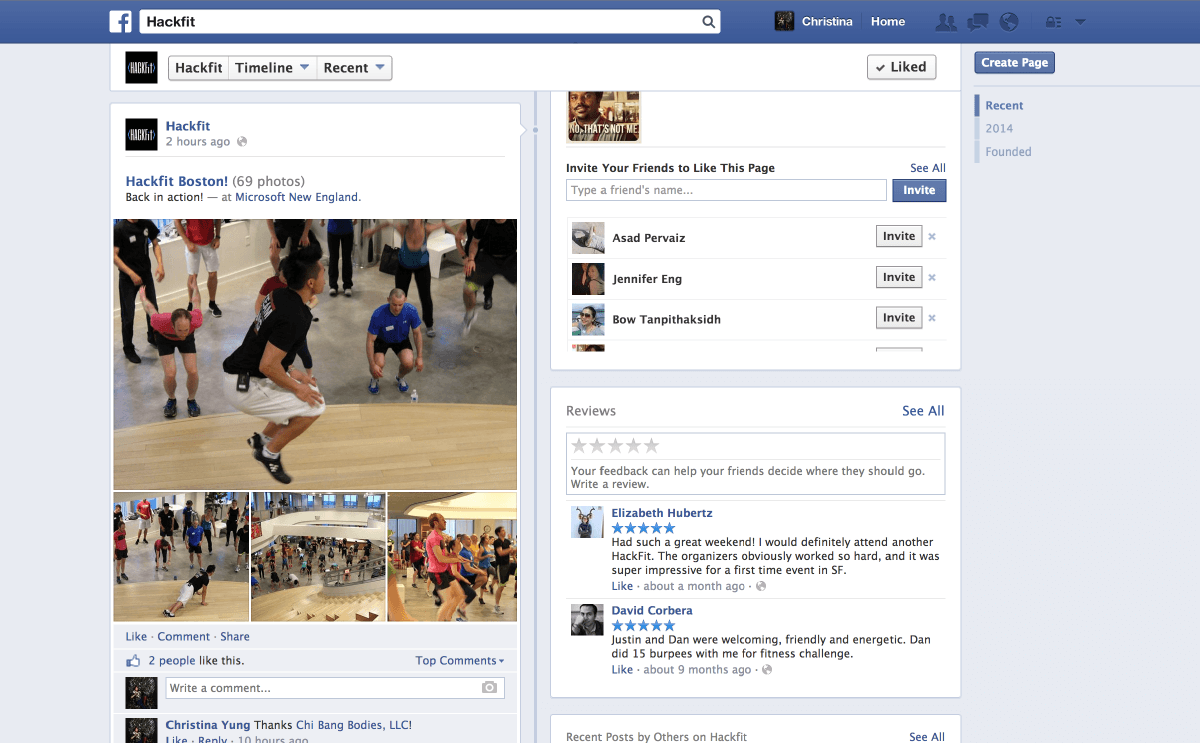Jump to Founded in timeline navigator

1008,152
